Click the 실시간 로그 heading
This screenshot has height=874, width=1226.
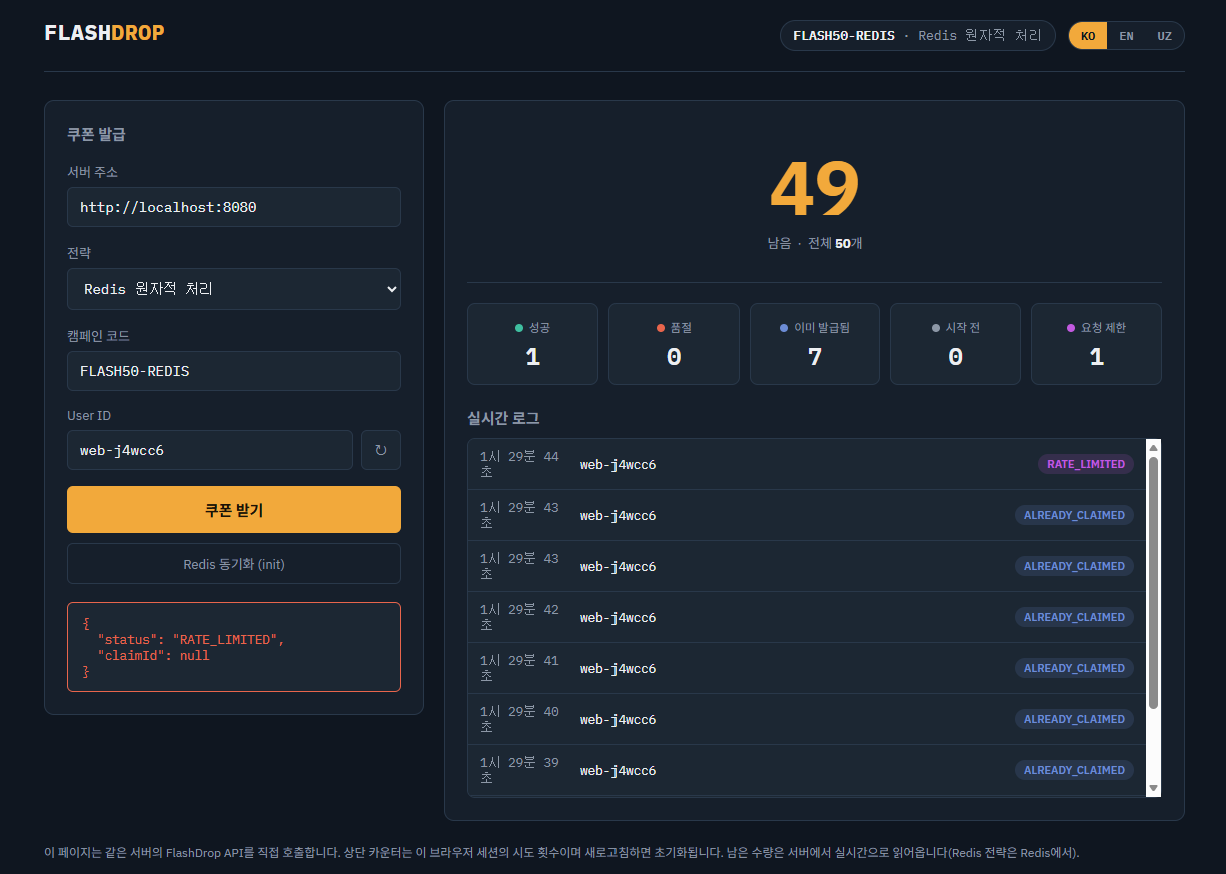(503, 418)
